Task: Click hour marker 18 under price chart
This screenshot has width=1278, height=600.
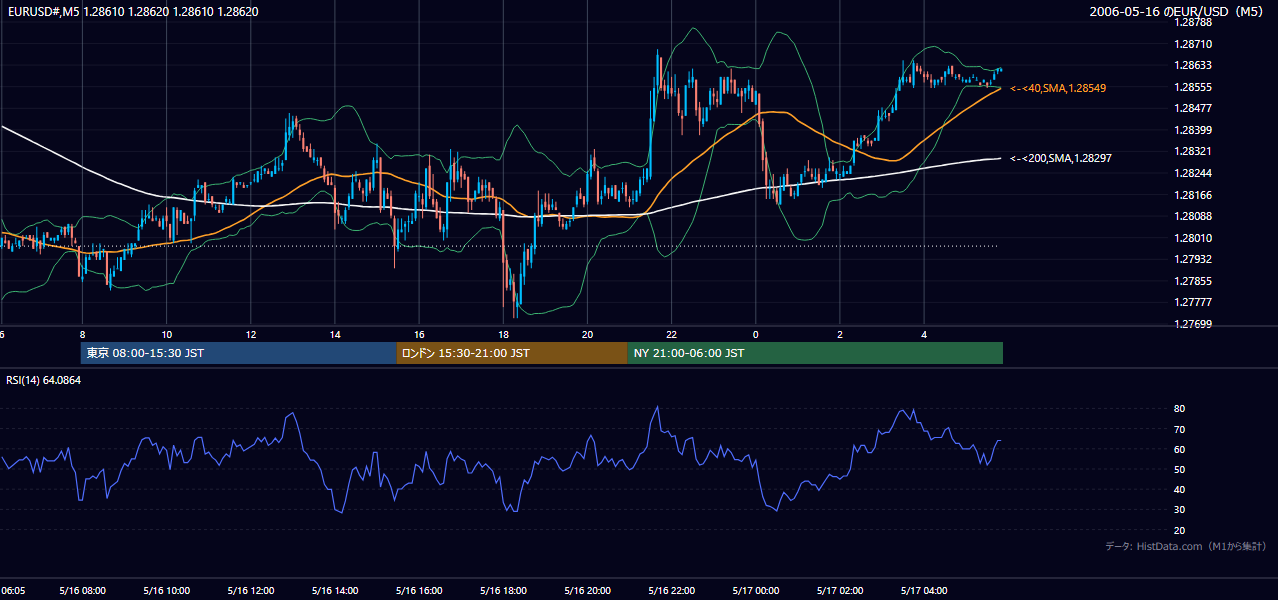Action: [503, 335]
